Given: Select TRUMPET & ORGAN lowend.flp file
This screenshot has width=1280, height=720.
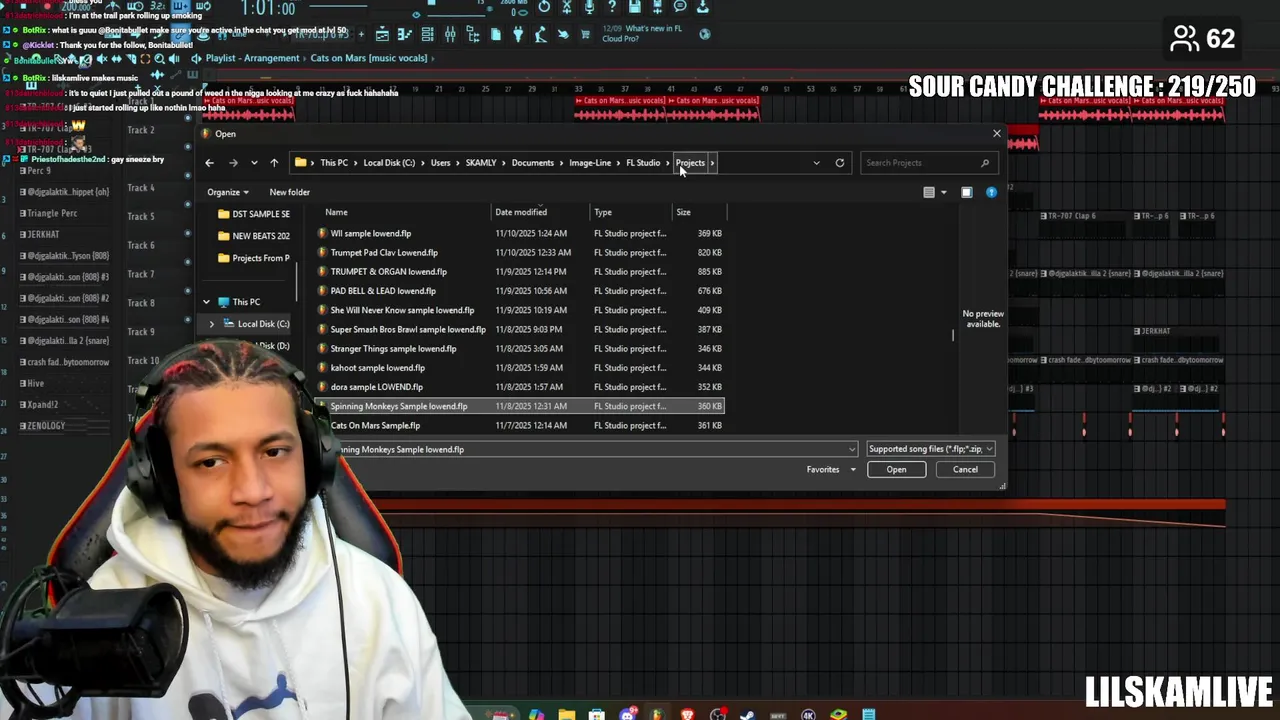Looking at the screenshot, I should coord(519,271).
